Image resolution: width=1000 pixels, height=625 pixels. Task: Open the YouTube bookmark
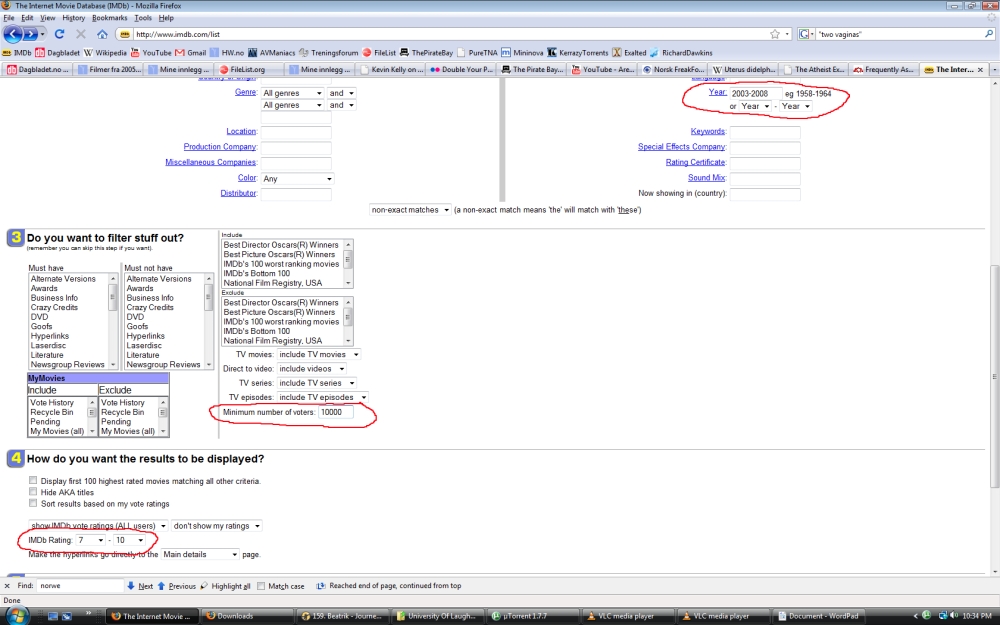pos(151,53)
